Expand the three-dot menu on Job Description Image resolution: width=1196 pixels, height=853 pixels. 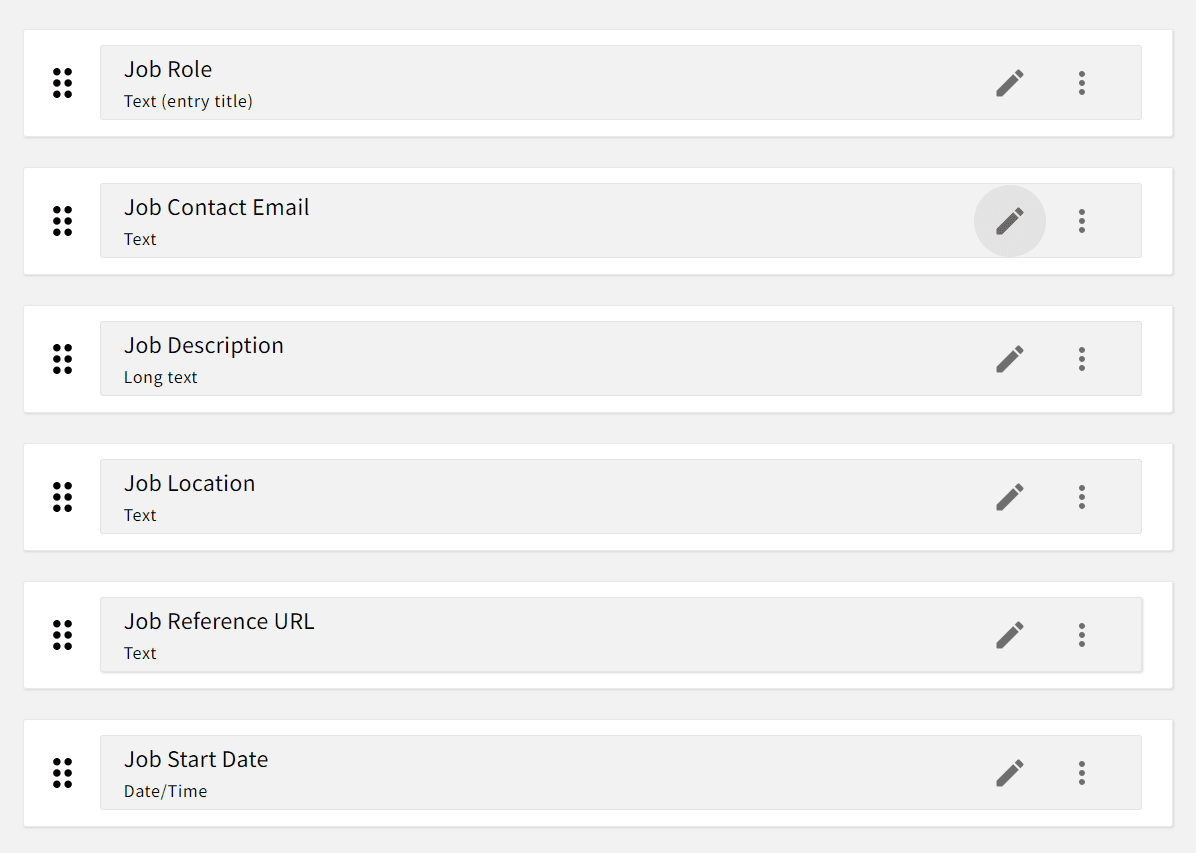(1082, 358)
